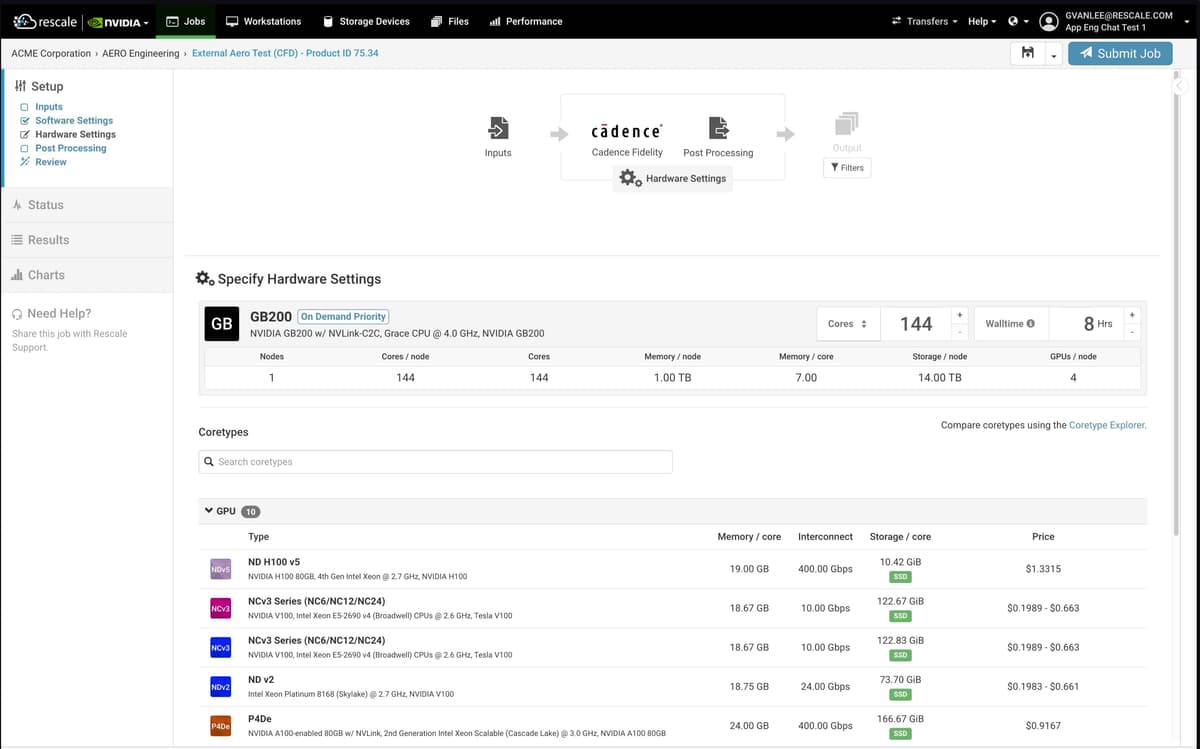Click the ND v2 coretype name
1200x749 pixels.
click(x=263, y=680)
